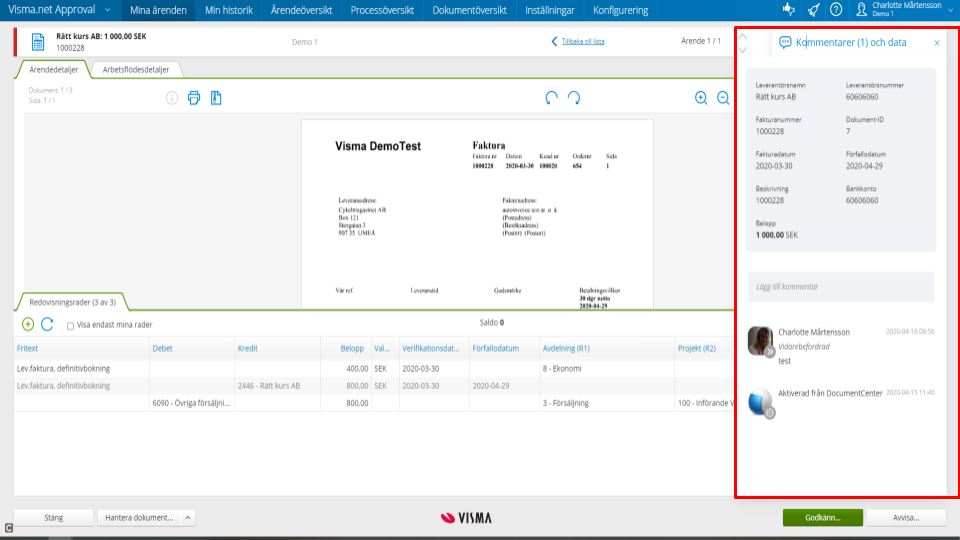Click the comment bubble icon in panel header
The width and height of the screenshot is (960, 540).
tap(785, 42)
